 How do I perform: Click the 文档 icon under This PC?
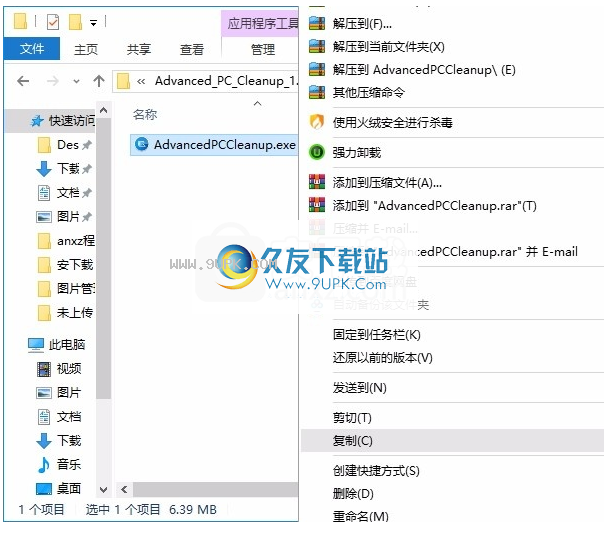[44, 417]
